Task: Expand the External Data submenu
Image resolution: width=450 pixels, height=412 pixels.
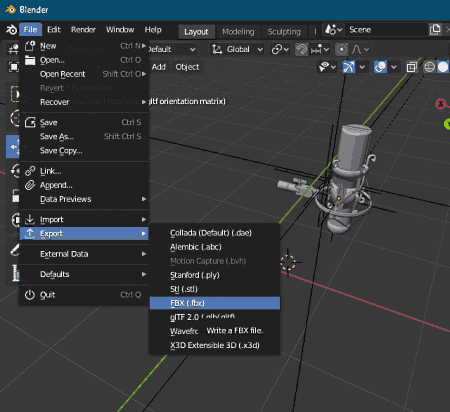Action: tap(84, 254)
